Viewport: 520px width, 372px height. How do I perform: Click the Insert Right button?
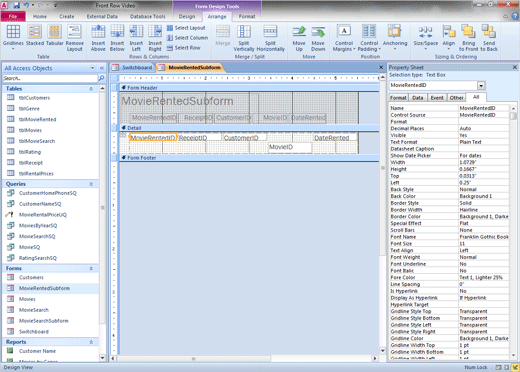tap(155, 38)
